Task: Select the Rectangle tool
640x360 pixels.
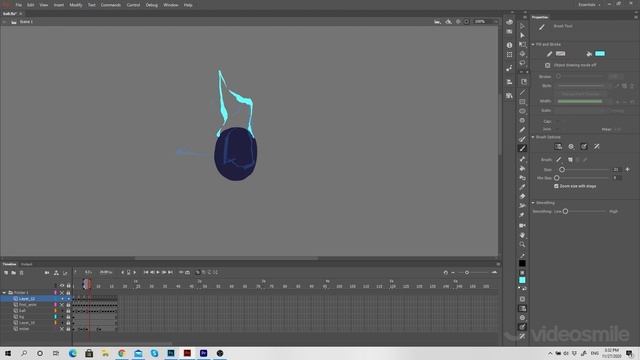Action: point(522,102)
